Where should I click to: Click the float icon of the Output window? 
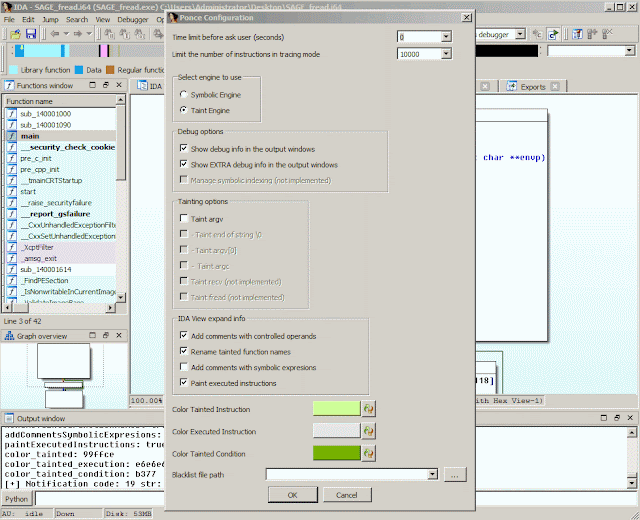tap(617, 418)
